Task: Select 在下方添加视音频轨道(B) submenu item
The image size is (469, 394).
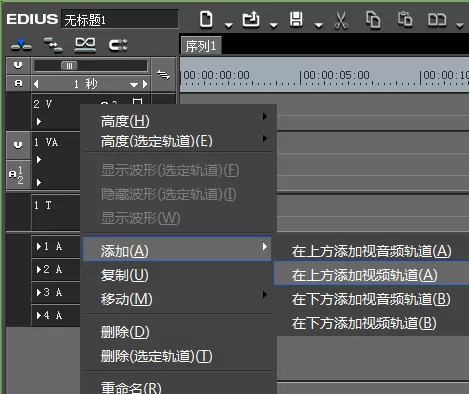Action: 371,299
